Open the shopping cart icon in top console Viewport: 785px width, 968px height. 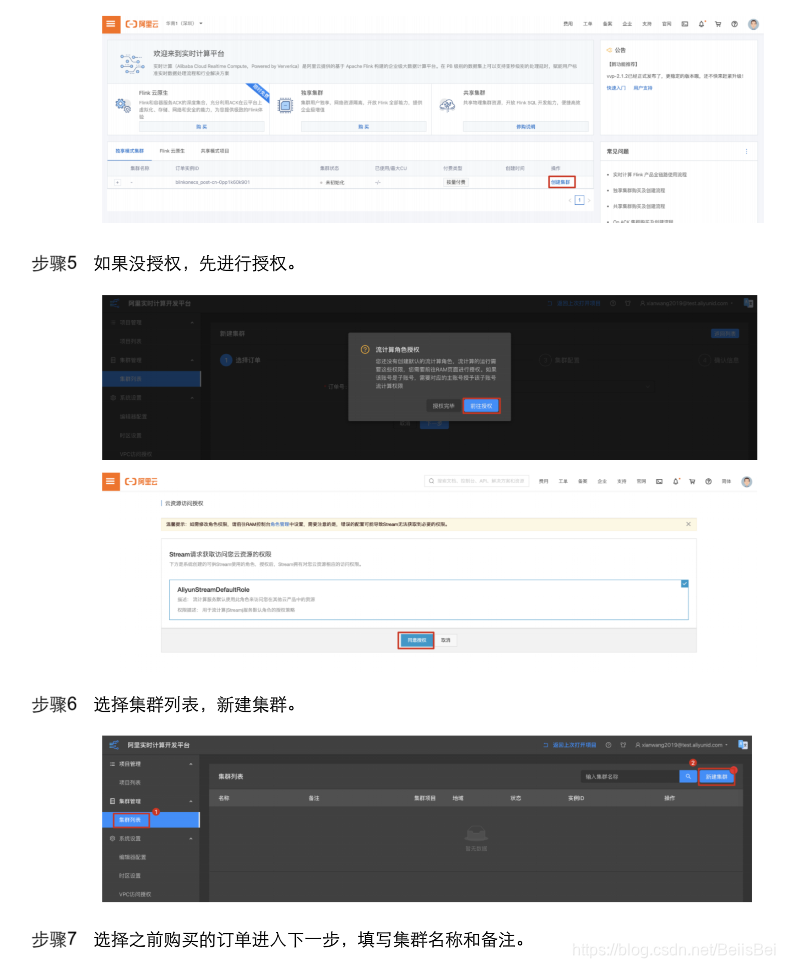pos(718,24)
